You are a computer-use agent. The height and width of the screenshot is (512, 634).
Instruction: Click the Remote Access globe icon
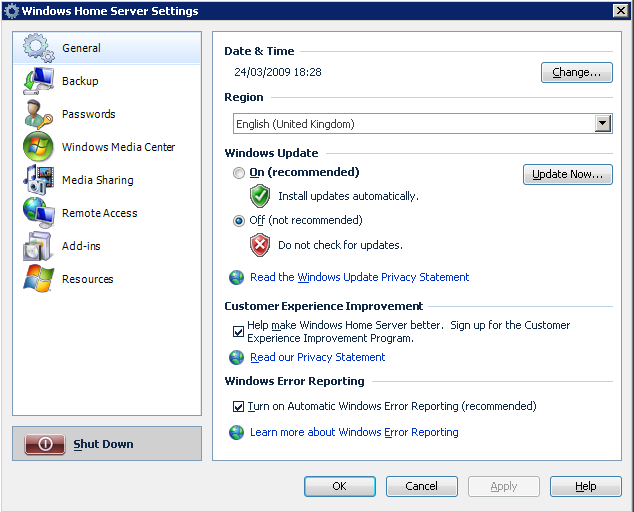pyautogui.click(x=38, y=213)
